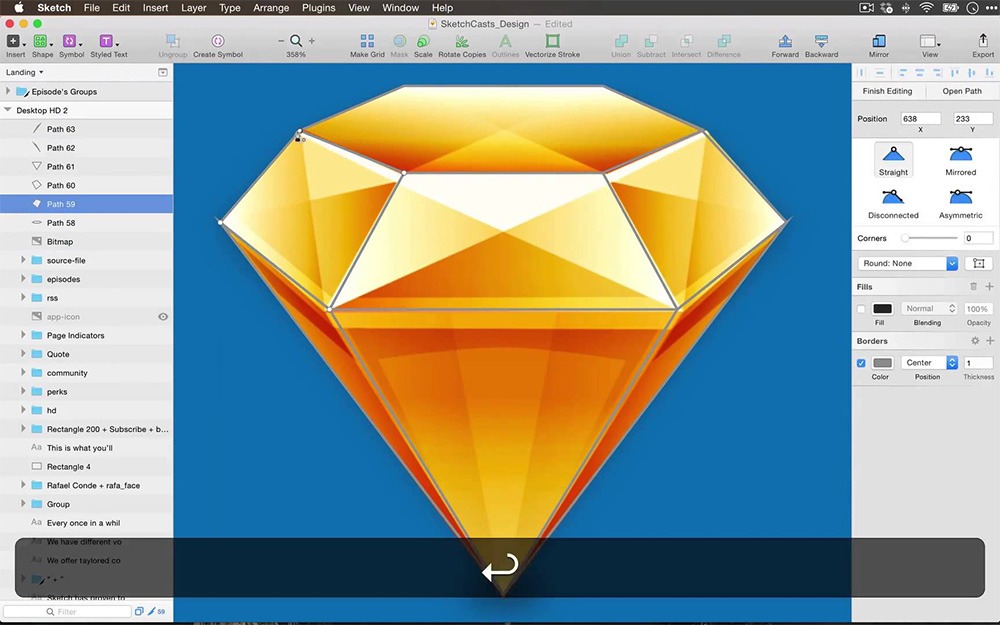This screenshot has width=1000, height=625.
Task: Apply the Union boolean operation
Action: (621, 41)
